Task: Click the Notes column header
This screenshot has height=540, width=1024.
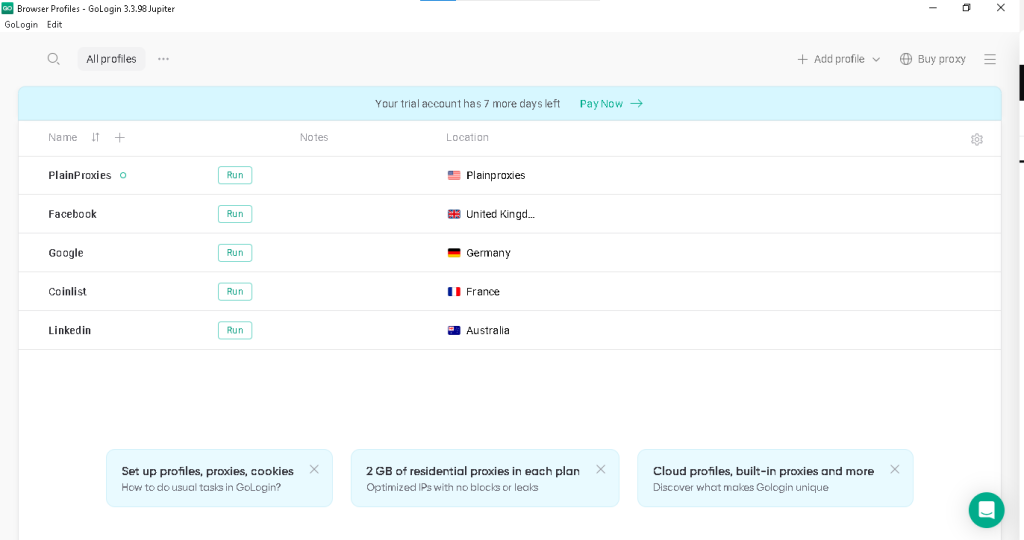Action: 314,137
